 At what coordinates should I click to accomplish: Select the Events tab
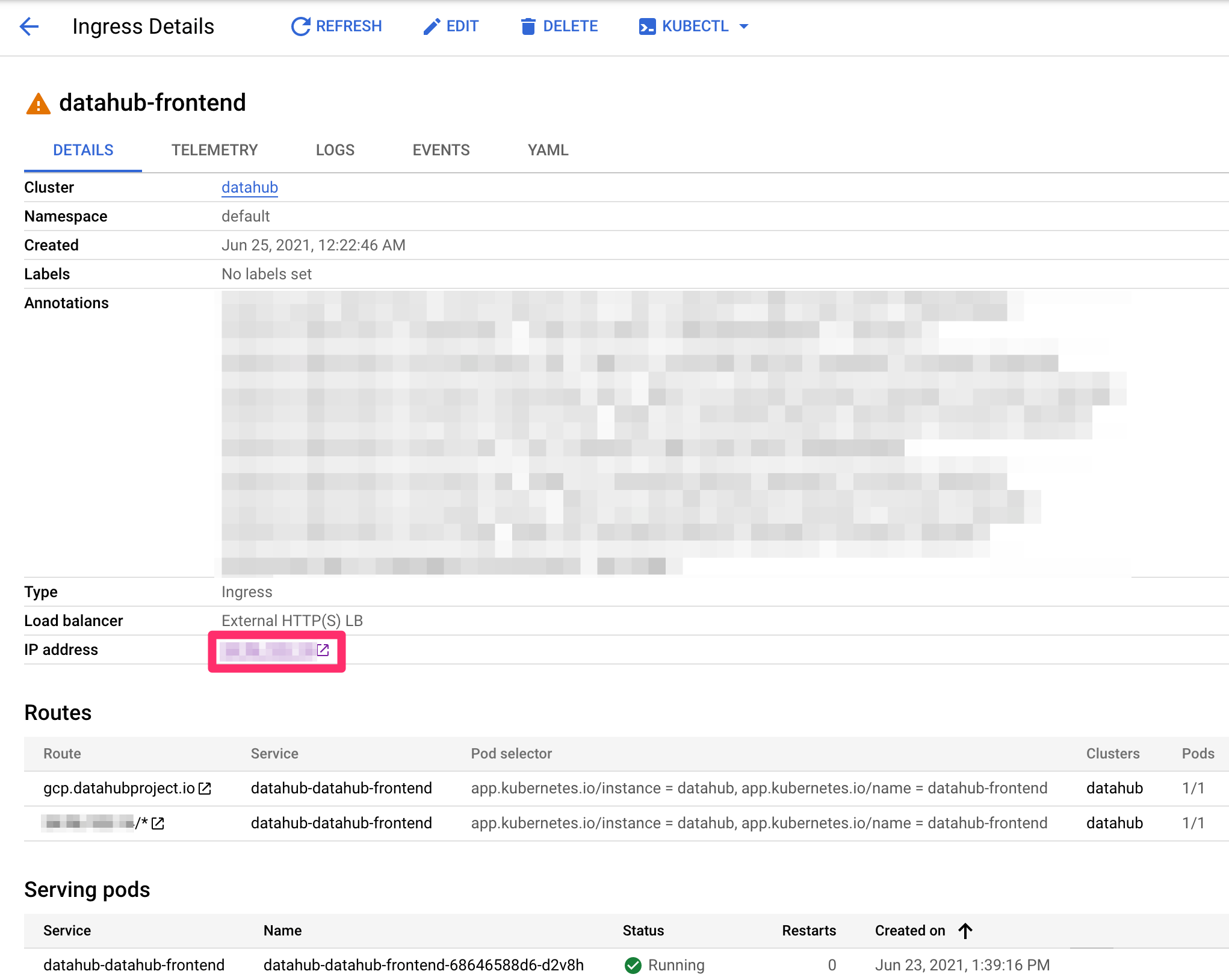(x=441, y=150)
